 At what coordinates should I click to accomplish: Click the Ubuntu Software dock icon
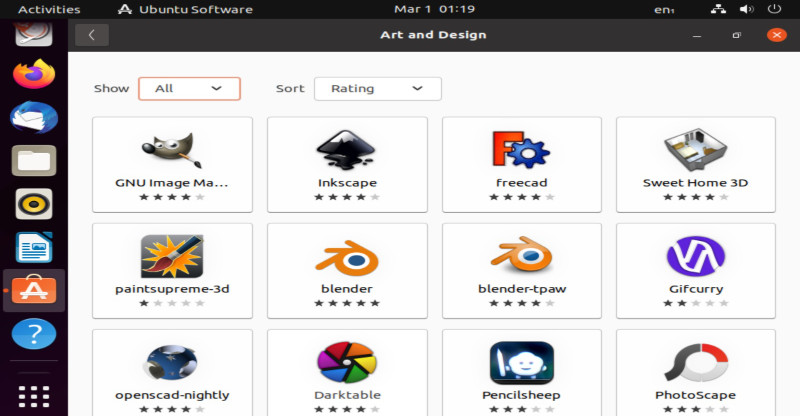point(34,290)
